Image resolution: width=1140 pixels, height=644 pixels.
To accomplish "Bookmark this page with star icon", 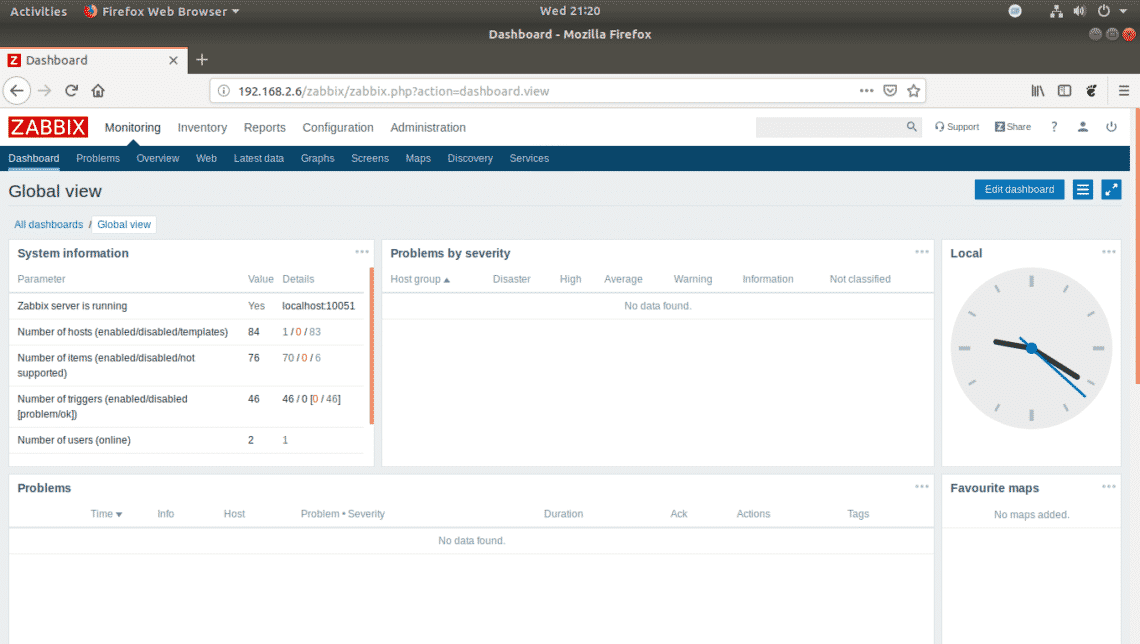I will click(x=913, y=91).
